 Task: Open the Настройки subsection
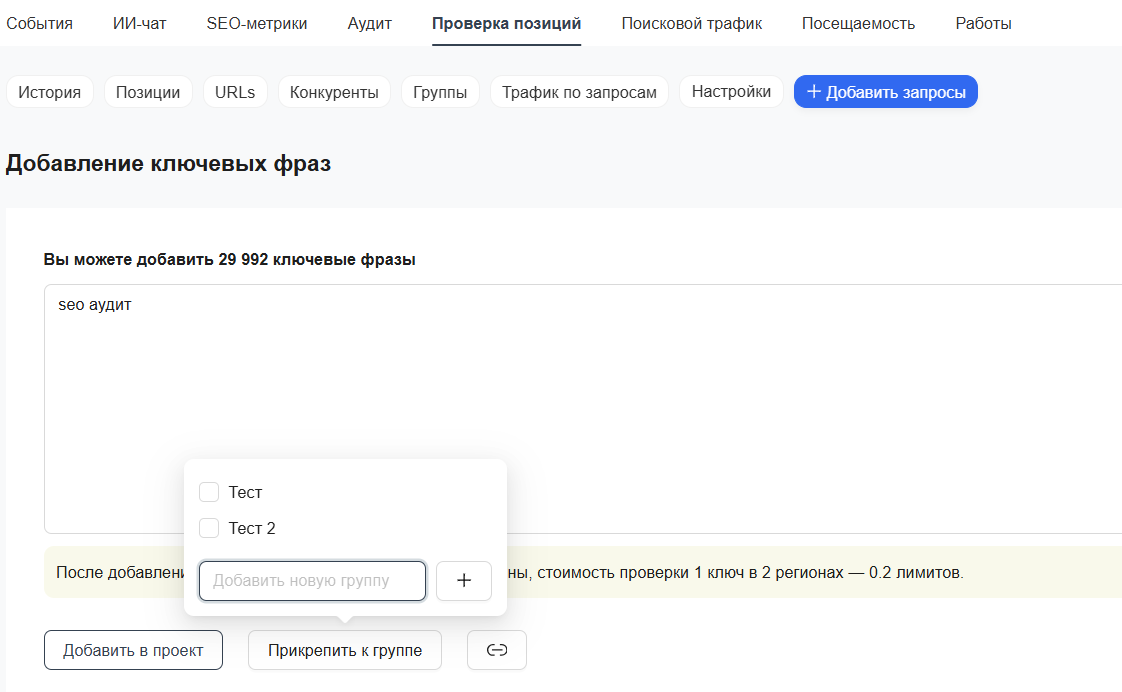click(731, 92)
